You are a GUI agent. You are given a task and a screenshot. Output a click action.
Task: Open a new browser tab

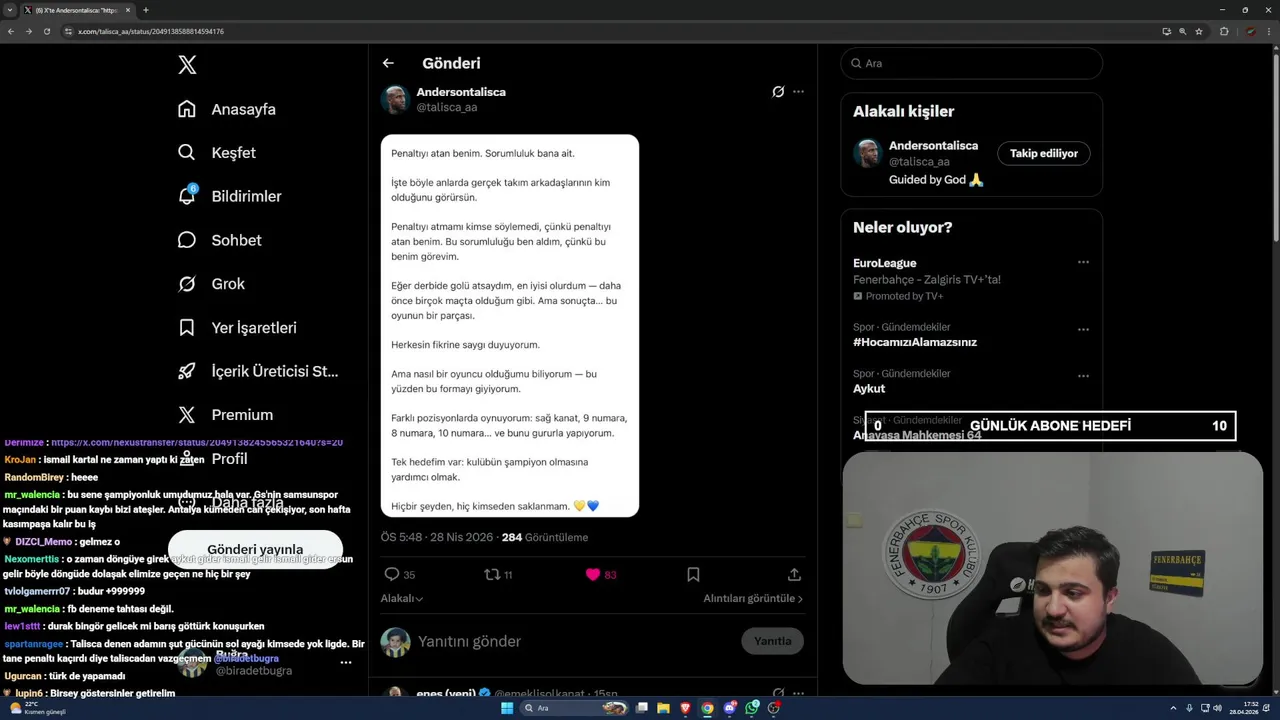[x=146, y=10]
